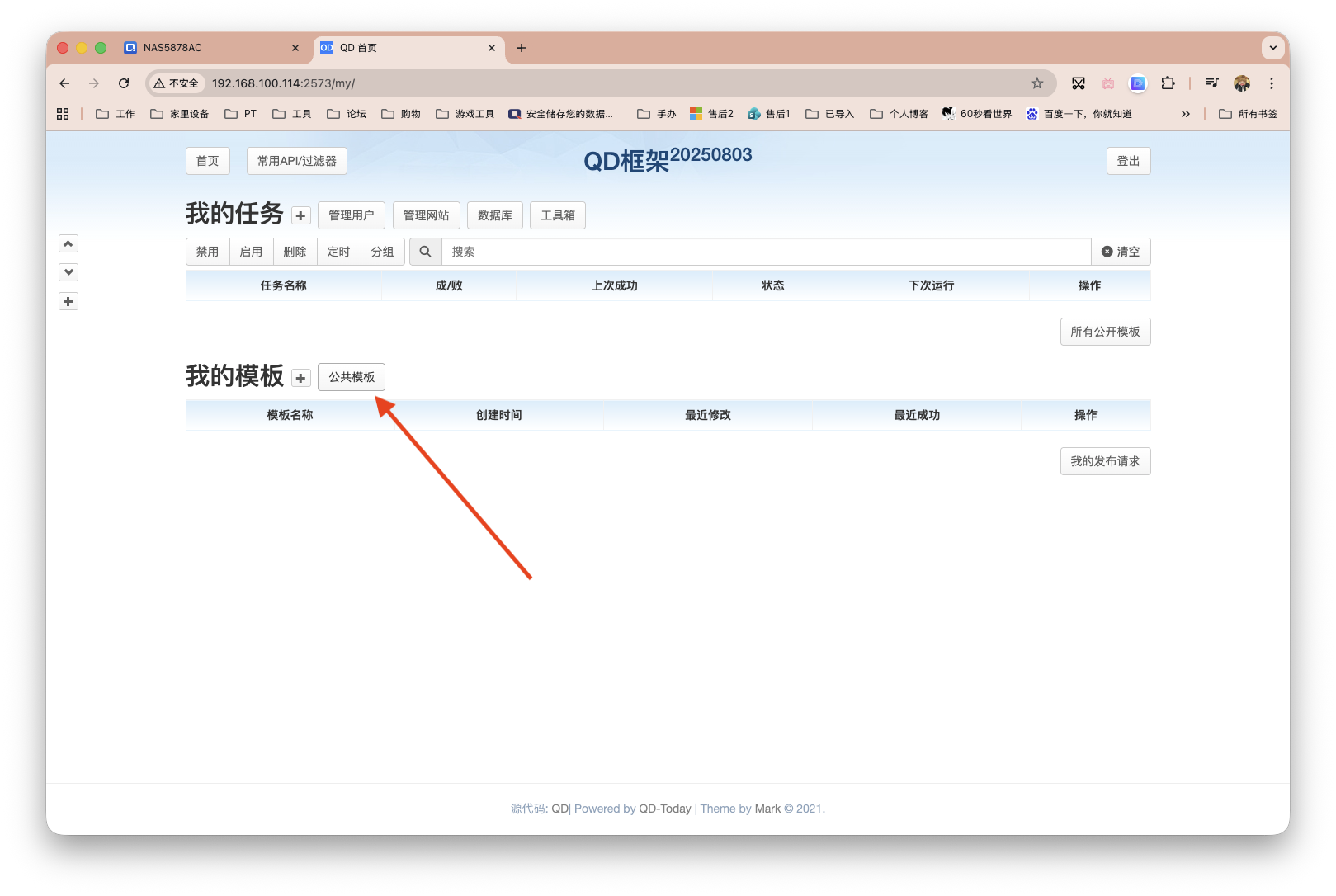Open the browser extensions puzzle icon

tap(1168, 83)
